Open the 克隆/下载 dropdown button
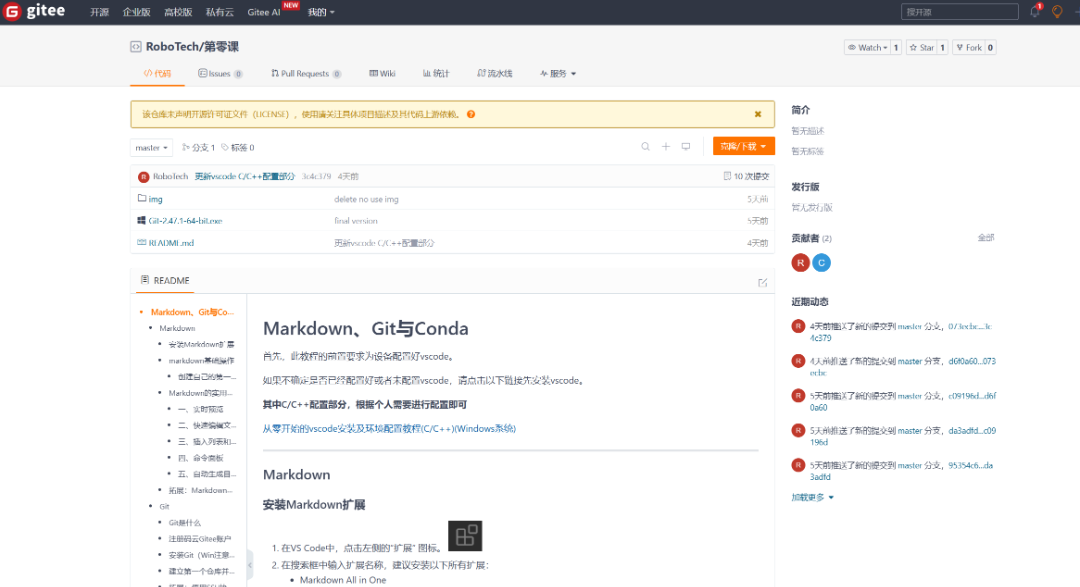Viewport: 1080px width, 587px height. pos(744,147)
